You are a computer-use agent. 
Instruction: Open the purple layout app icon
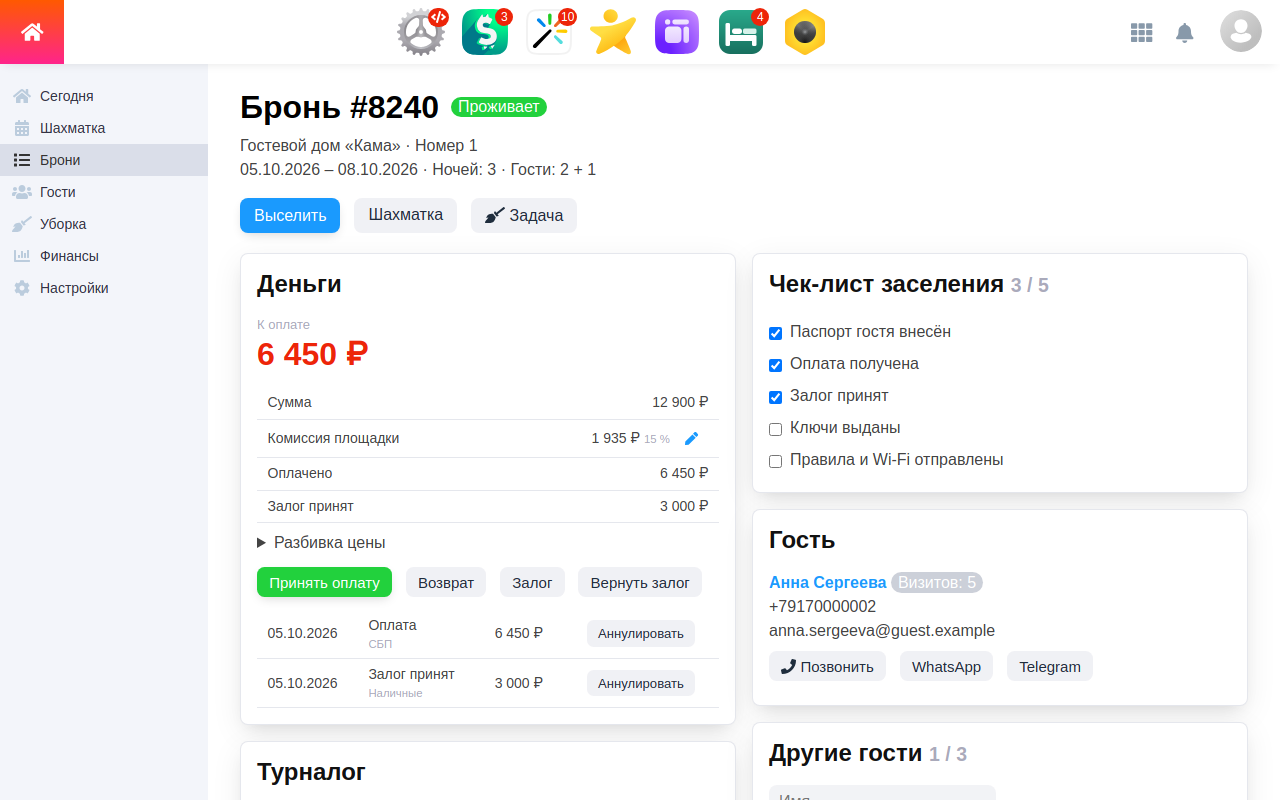point(677,32)
